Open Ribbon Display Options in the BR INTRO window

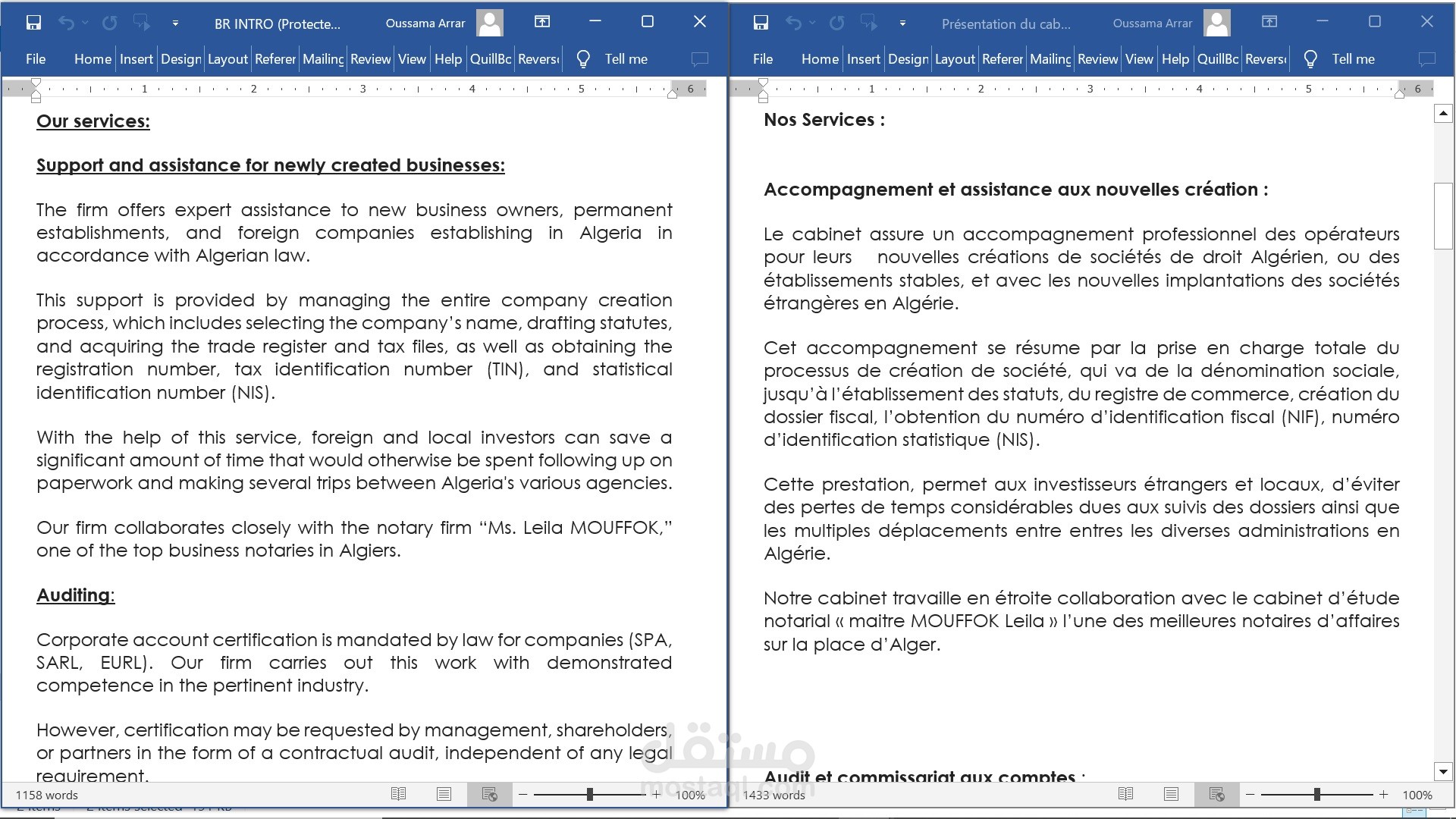pos(542,22)
